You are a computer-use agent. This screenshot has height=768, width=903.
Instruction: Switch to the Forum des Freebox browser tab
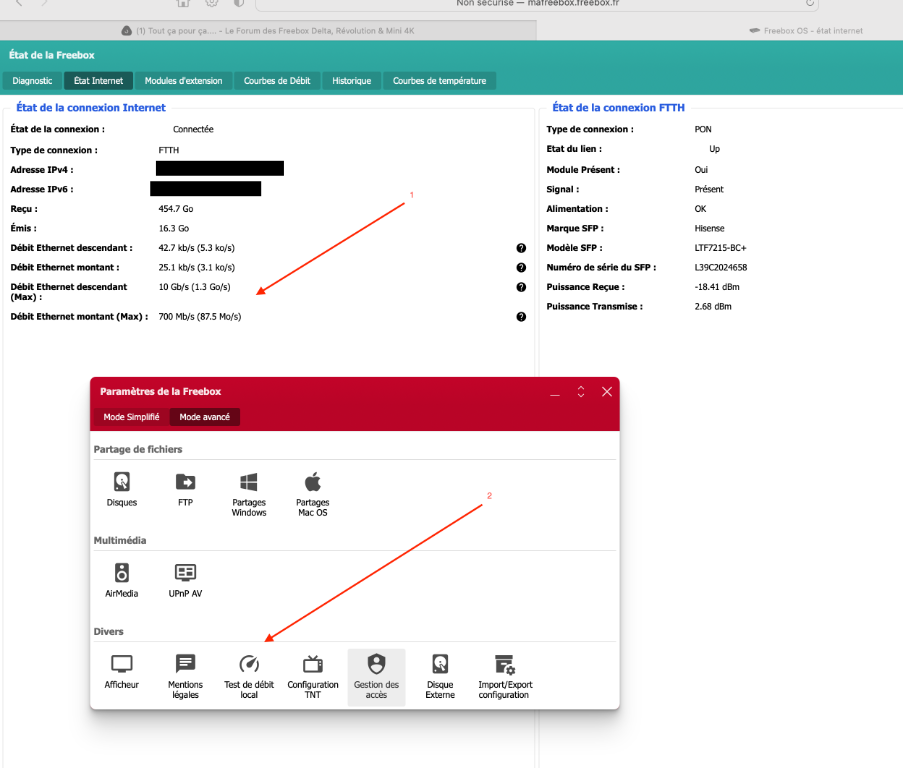tap(268, 31)
